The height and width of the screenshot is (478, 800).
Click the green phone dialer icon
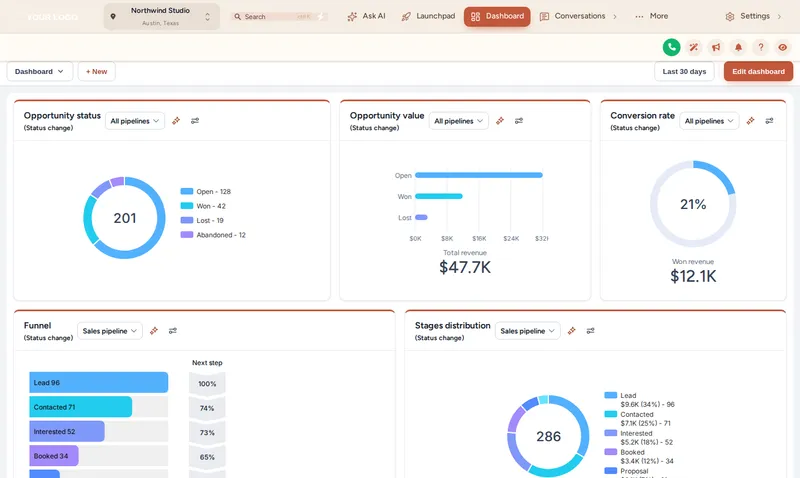pyautogui.click(x=671, y=47)
